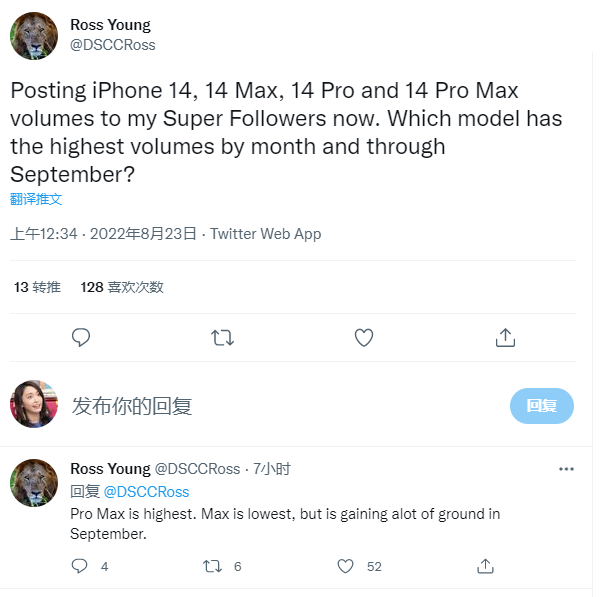The width and height of the screenshot is (600, 597).
Task: Open the 13 转推 retweets list
Action: (37, 287)
